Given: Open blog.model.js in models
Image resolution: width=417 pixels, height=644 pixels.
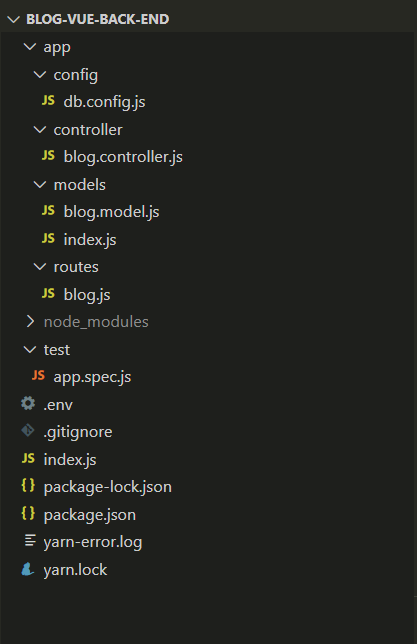Looking at the screenshot, I should (111, 212).
